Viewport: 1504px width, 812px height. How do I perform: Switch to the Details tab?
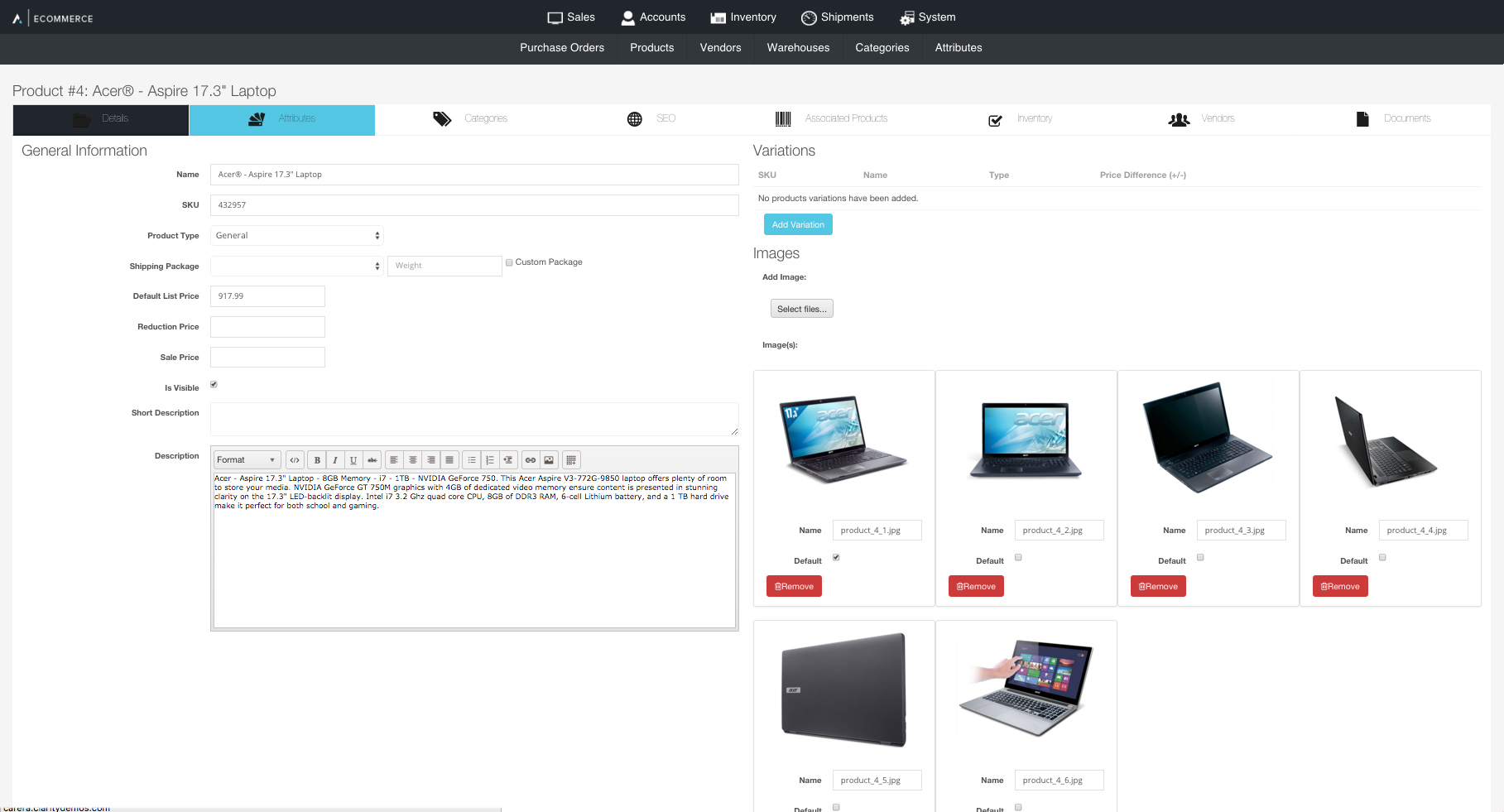pyautogui.click(x=101, y=120)
